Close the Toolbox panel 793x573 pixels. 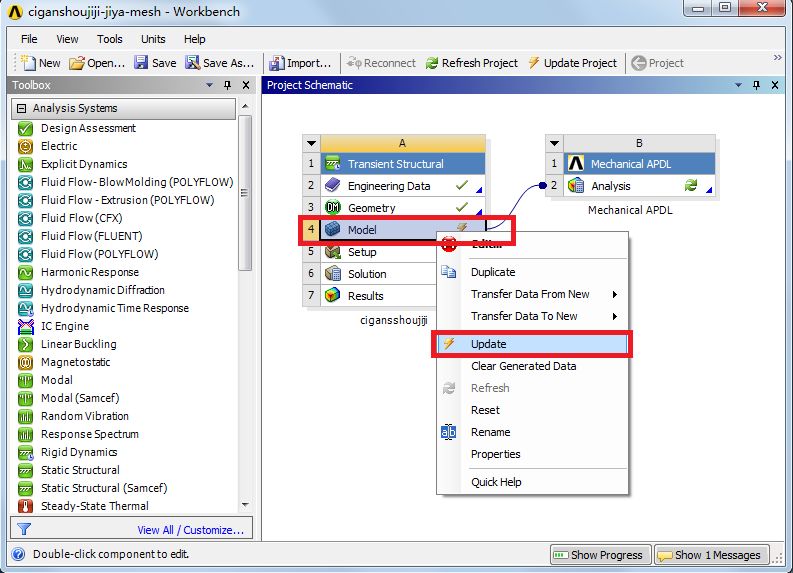246,85
